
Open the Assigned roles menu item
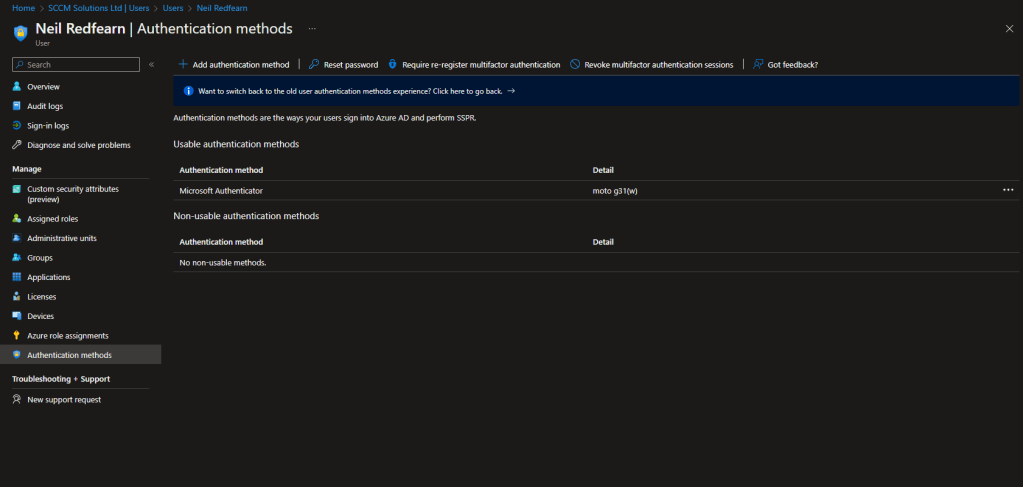point(52,219)
